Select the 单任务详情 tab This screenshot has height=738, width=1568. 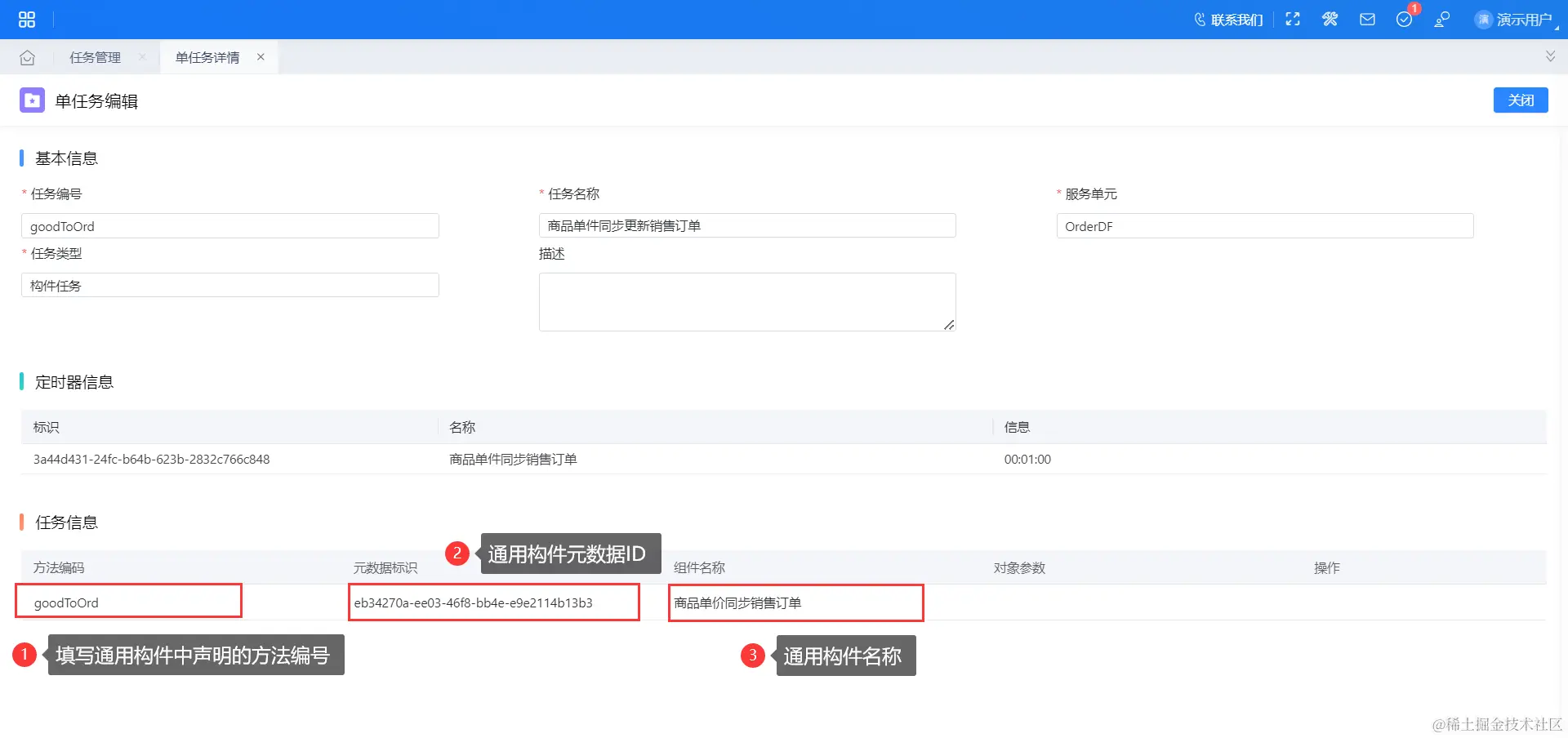[207, 57]
